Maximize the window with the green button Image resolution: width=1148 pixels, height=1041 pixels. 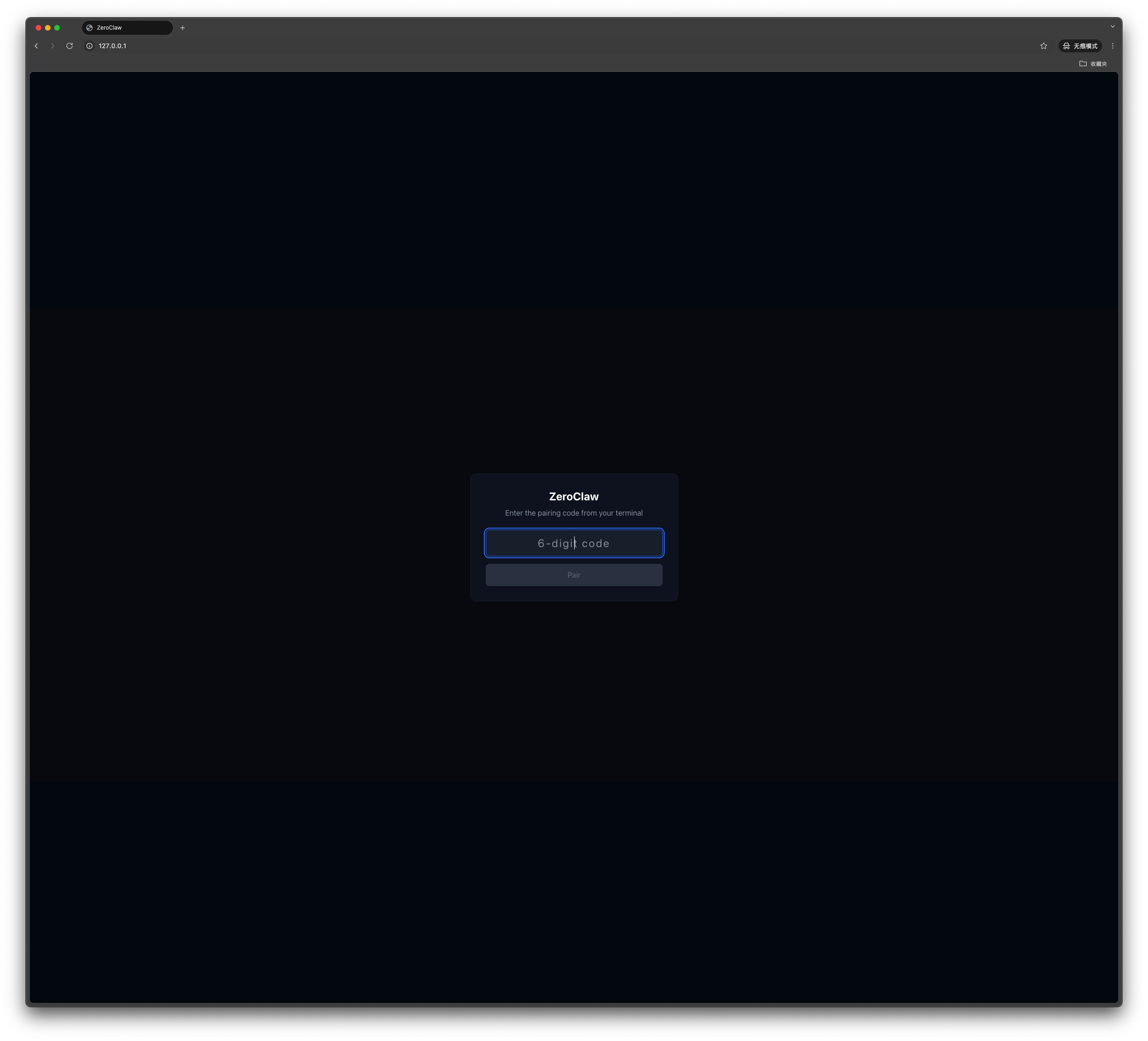pyautogui.click(x=57, y=27)
